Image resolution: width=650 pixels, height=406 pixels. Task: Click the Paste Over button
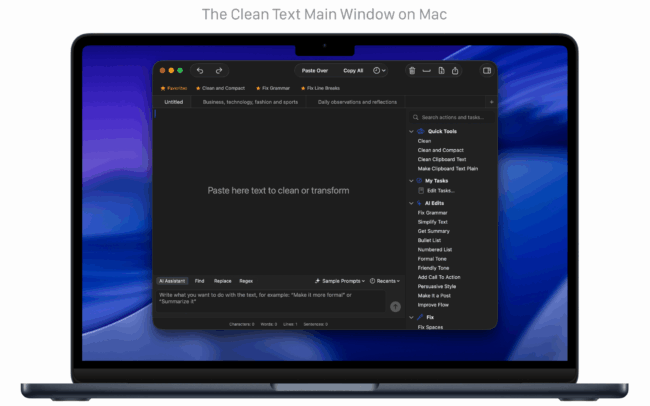point(314,71)
